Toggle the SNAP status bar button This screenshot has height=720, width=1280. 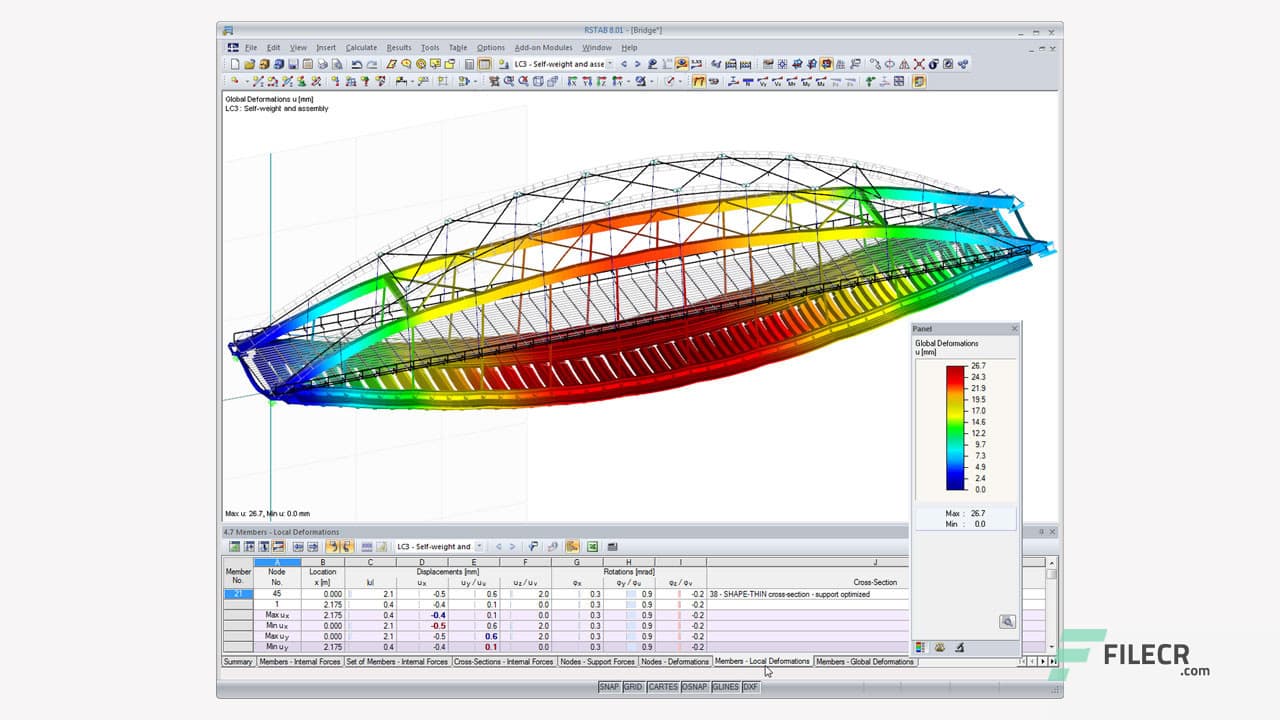point(609,687)
